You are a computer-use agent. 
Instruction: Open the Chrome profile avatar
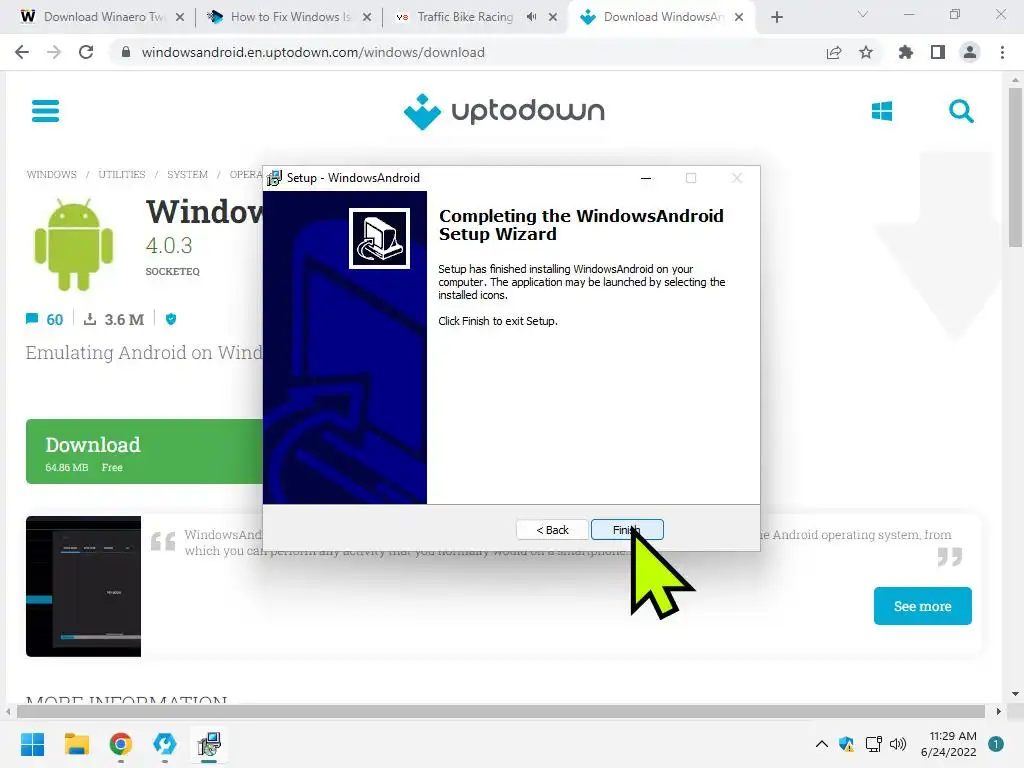point(970,52)
